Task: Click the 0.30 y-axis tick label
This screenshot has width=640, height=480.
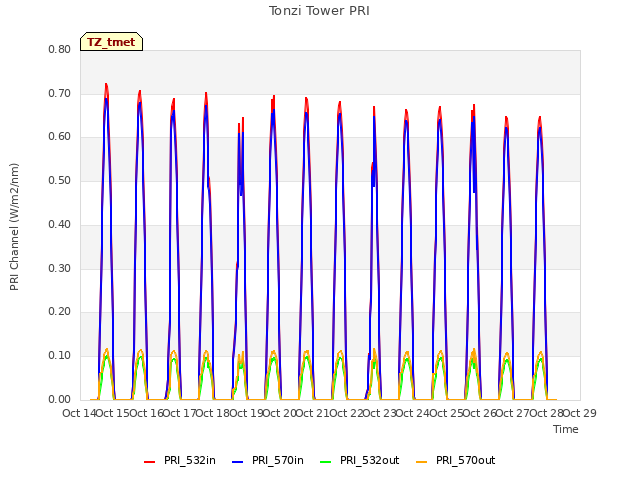Action: click(x=60, y=268)
